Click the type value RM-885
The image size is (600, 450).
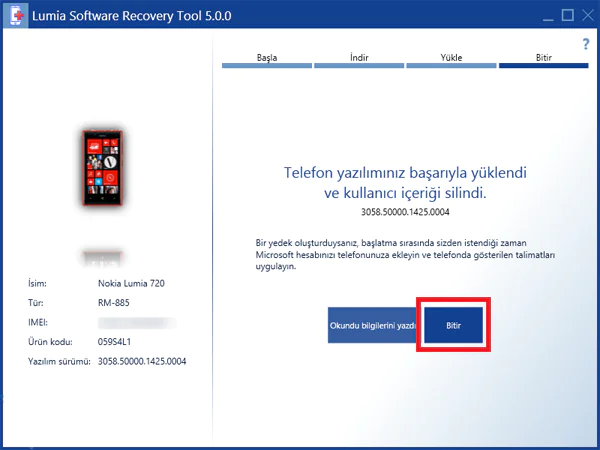click(x=114, y=303)
